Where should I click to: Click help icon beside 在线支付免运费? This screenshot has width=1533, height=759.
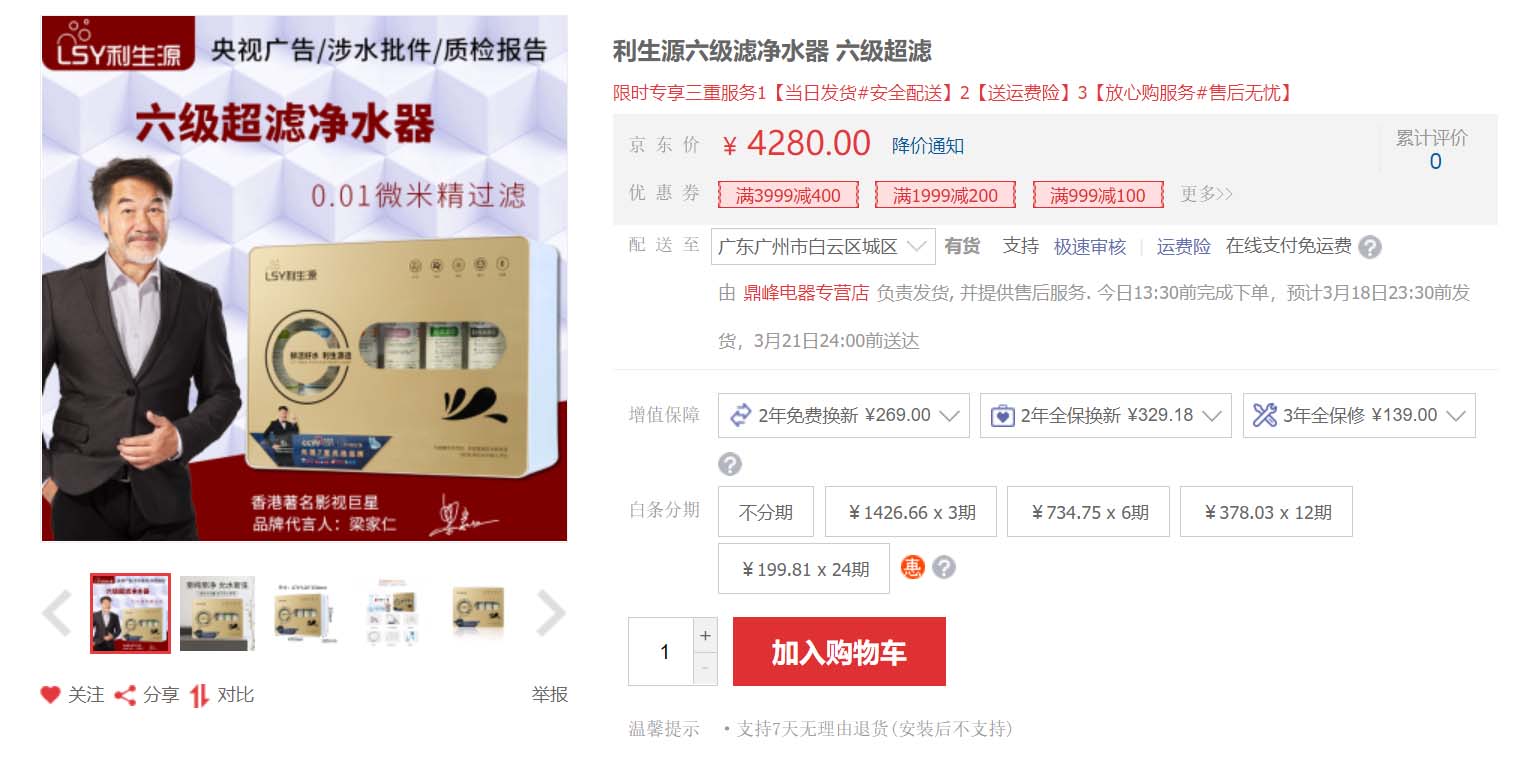(1370, 247)
